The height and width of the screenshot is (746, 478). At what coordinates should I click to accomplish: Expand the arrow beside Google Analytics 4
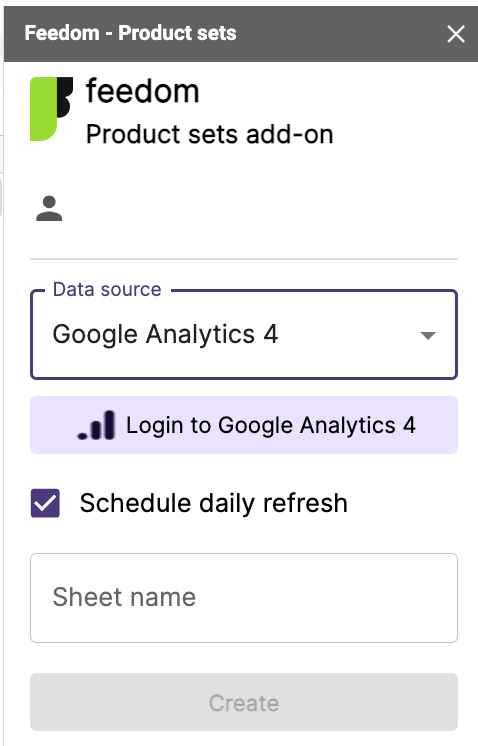[428, 335]
